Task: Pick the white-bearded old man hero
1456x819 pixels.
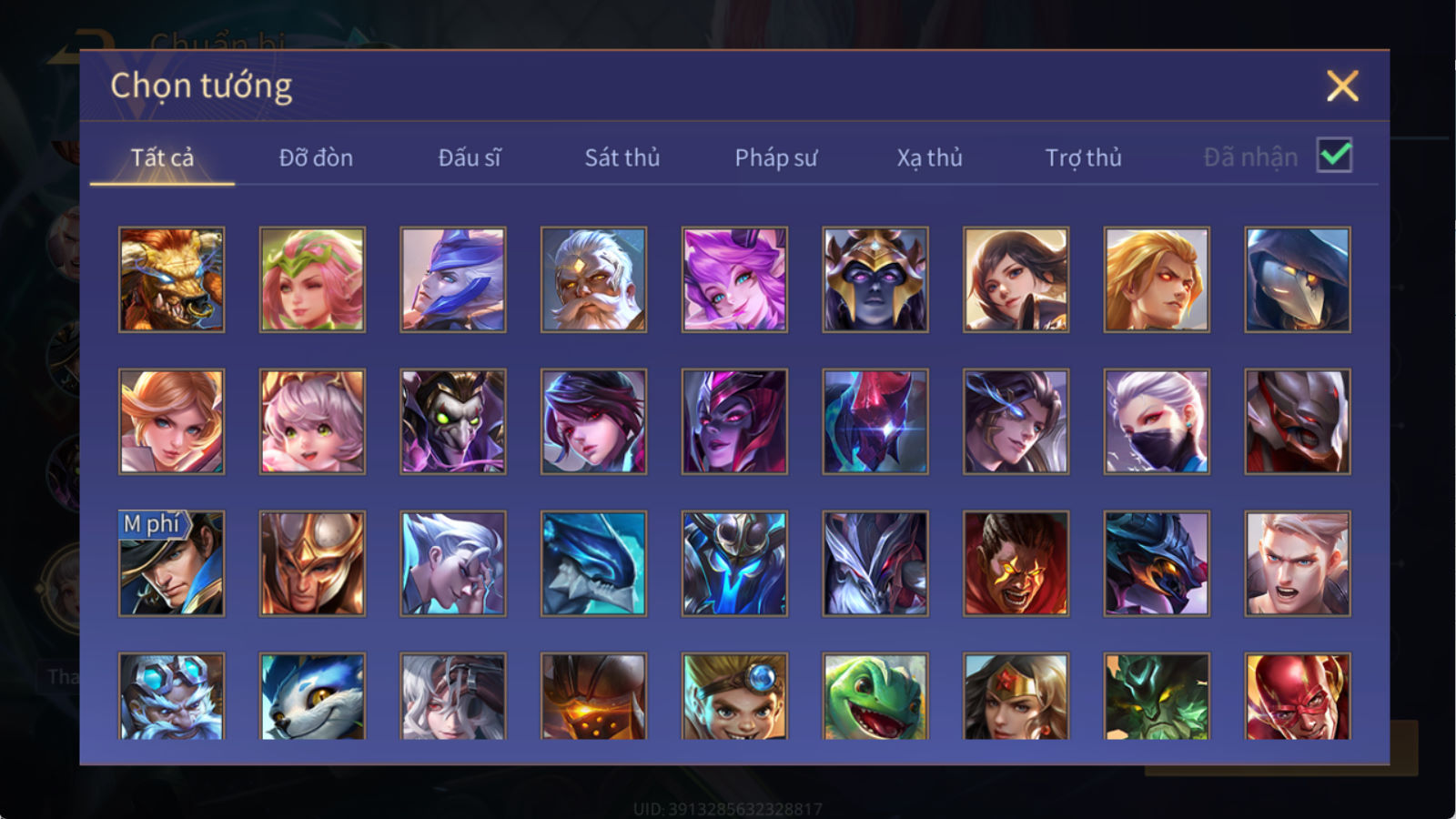Action: pos(593,279)
